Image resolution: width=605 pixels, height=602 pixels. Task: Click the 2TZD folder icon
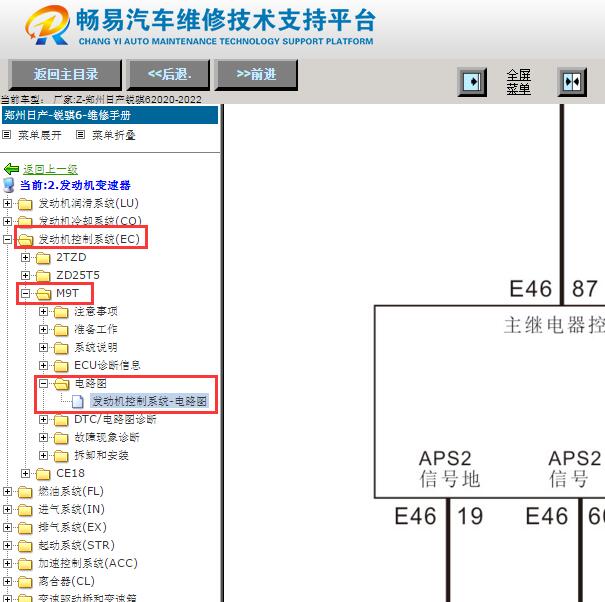[x=43, y=258]
